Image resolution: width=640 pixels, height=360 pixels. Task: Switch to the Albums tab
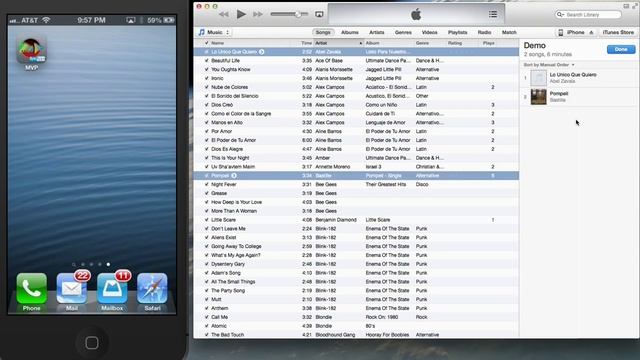coord(350,32)
